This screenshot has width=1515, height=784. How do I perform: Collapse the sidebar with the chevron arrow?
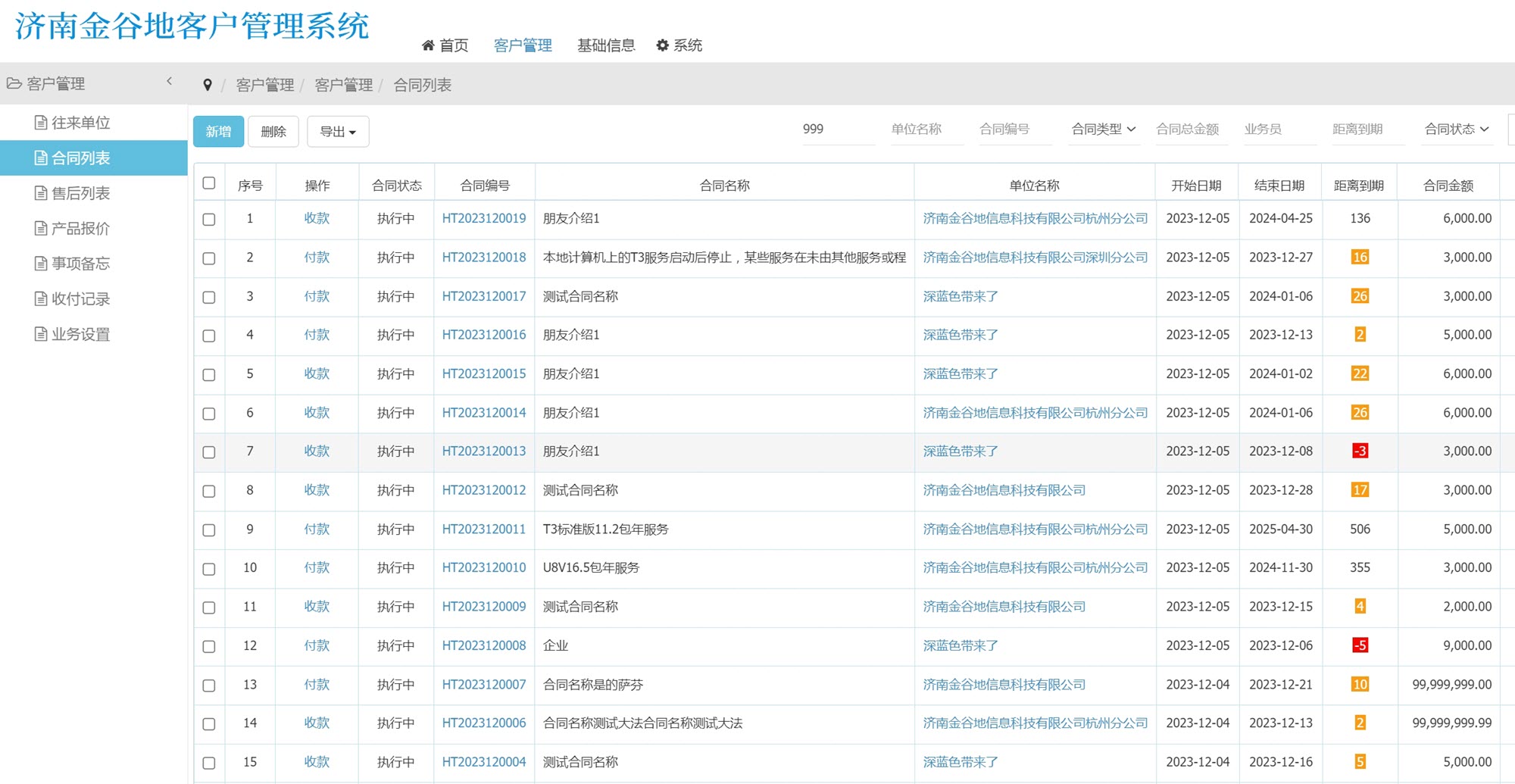pyautogui.click(x=169, y=81)
